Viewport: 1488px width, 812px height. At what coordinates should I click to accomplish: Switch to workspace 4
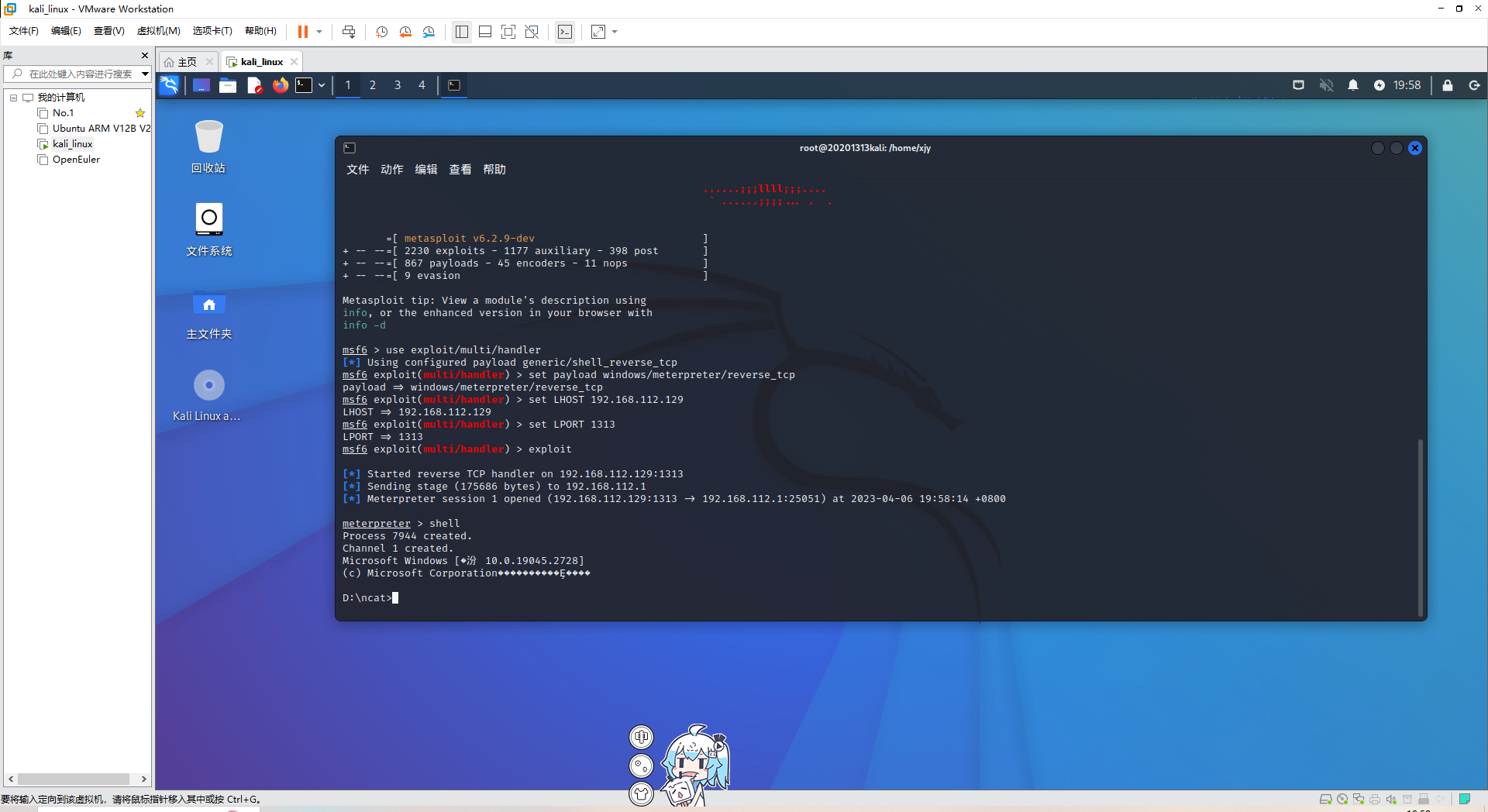[x=422, y=85]
